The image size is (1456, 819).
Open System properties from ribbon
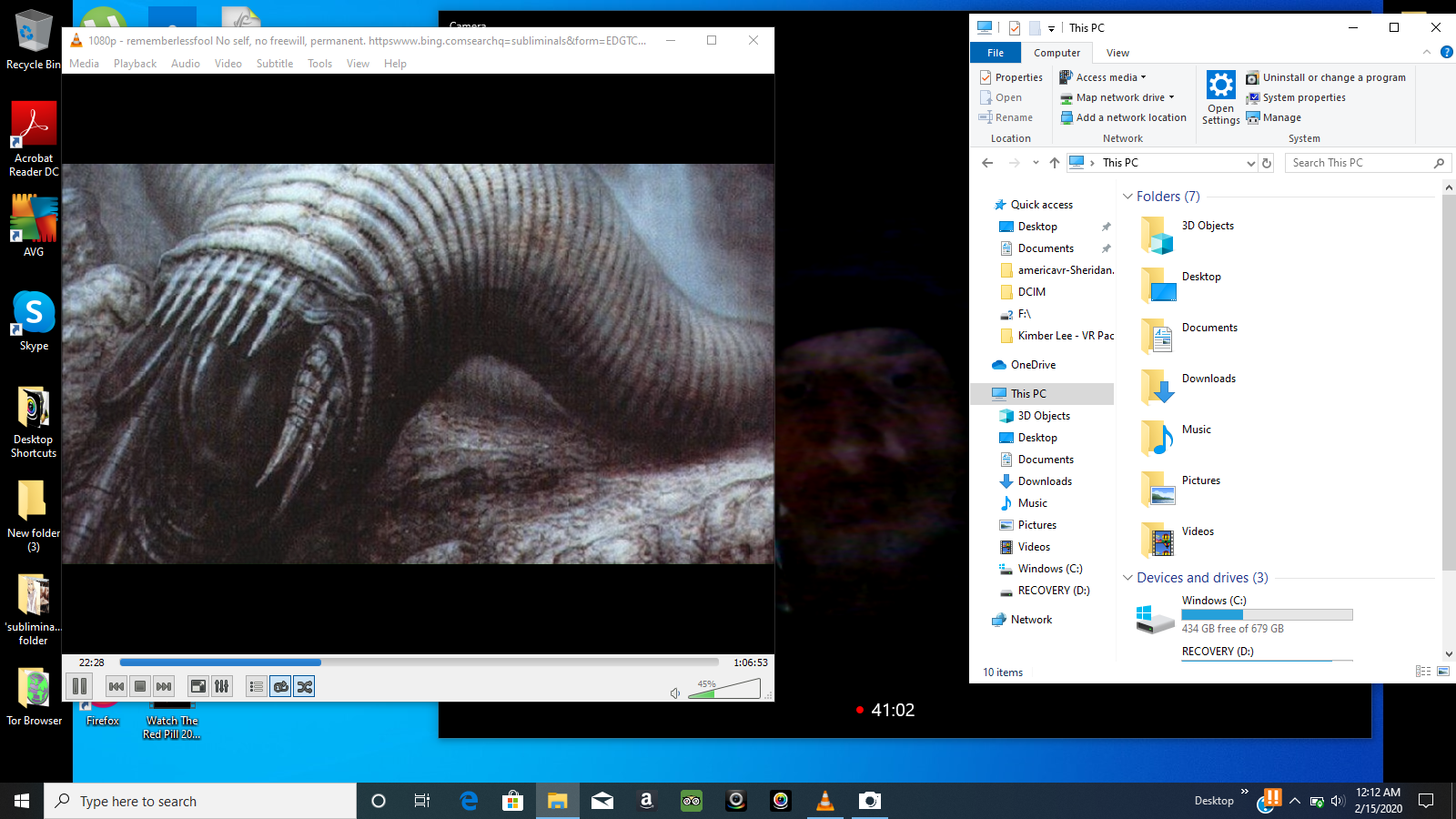[1296, 97]
